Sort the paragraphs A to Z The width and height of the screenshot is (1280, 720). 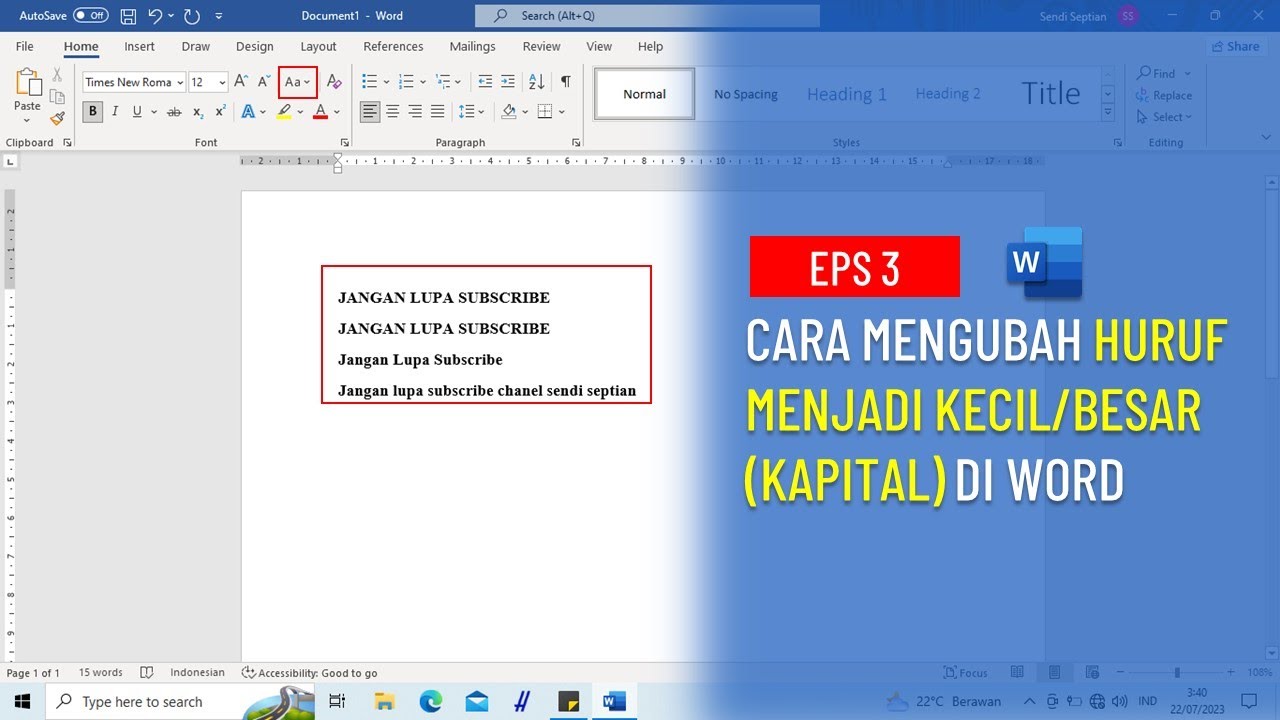[537, 82]
